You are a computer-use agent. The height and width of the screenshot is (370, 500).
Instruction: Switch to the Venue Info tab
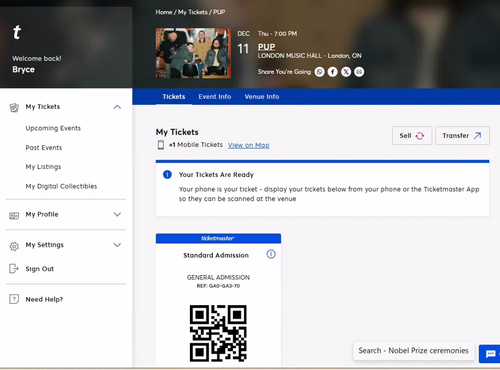pyautogui.click(x=262, y=97)
